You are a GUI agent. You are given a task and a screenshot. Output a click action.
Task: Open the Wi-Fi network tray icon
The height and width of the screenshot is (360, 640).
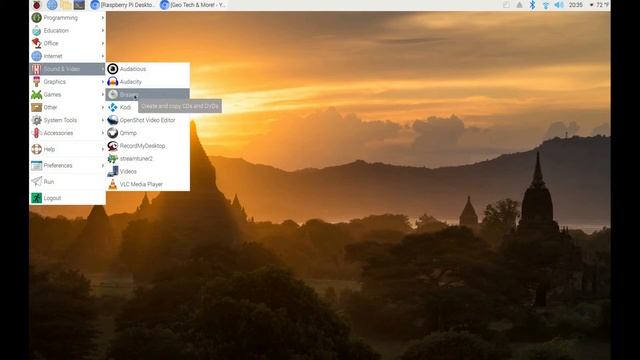coord(546,5)
